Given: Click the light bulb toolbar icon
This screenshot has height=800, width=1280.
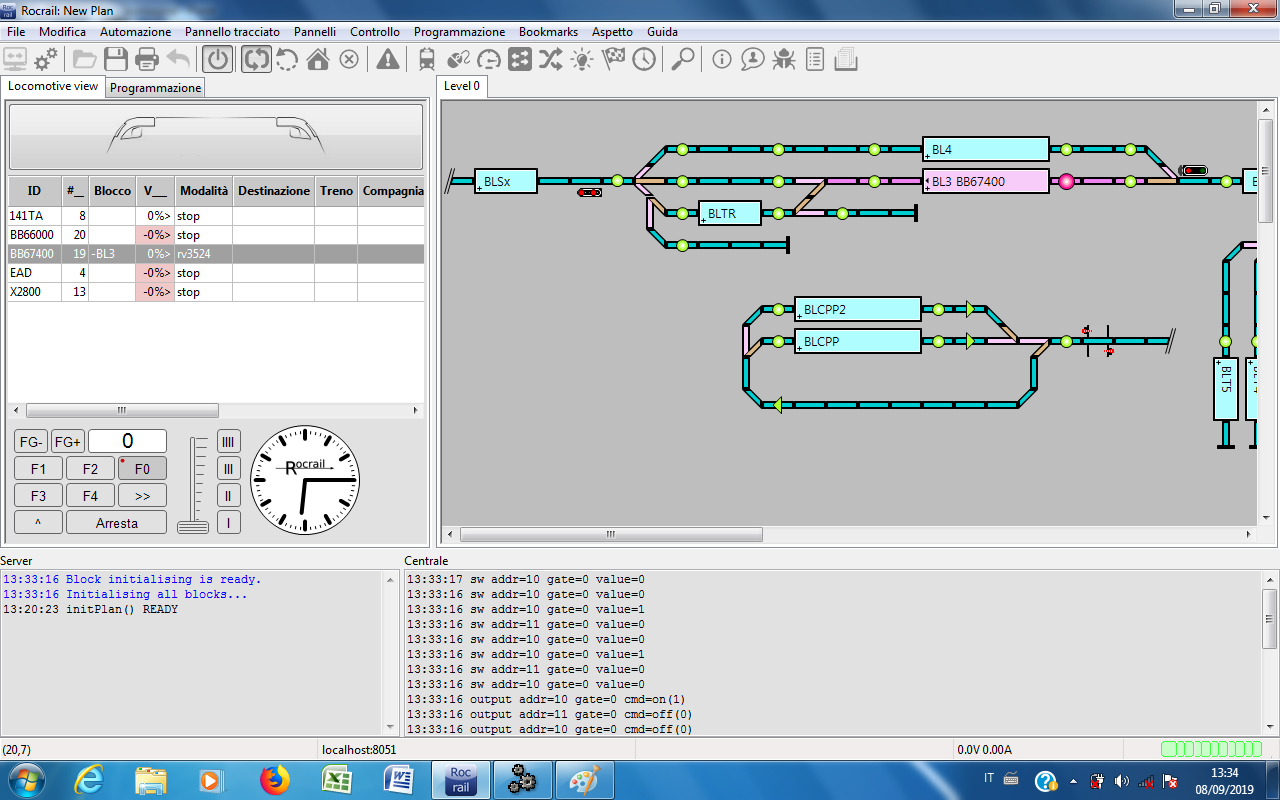Looking at the screenshot, I should point(582,59).
